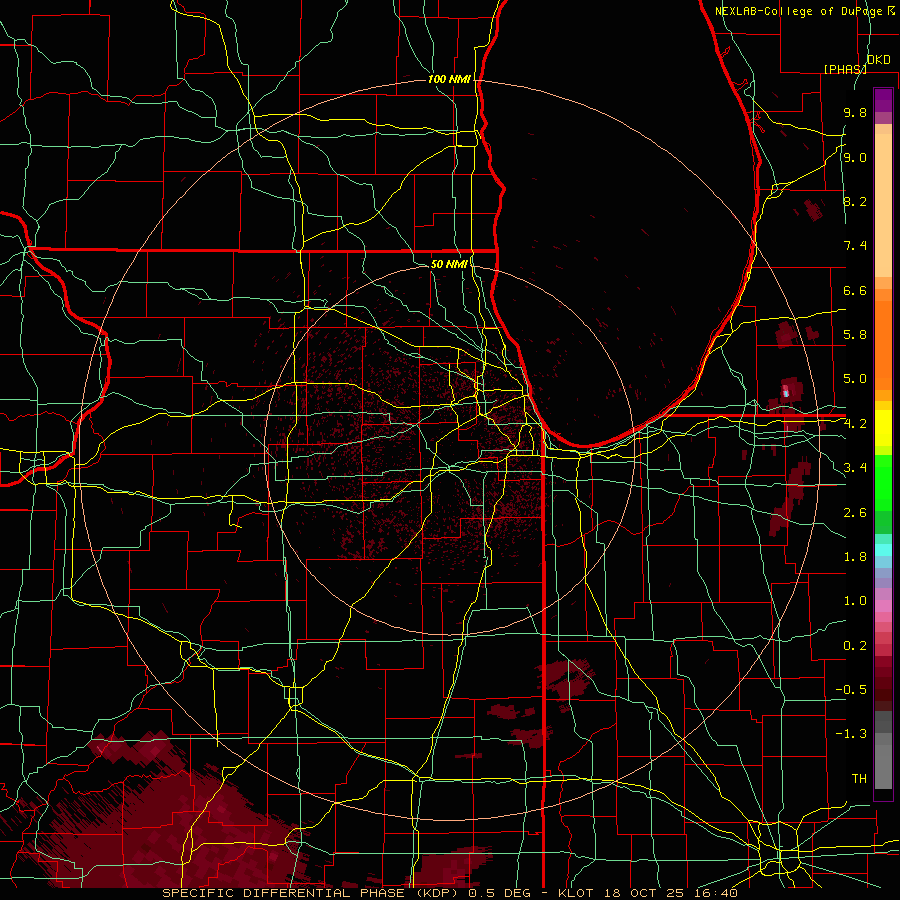Click the 50 NMI range ring label
The image size is (900, 900).
pos(449,264)
